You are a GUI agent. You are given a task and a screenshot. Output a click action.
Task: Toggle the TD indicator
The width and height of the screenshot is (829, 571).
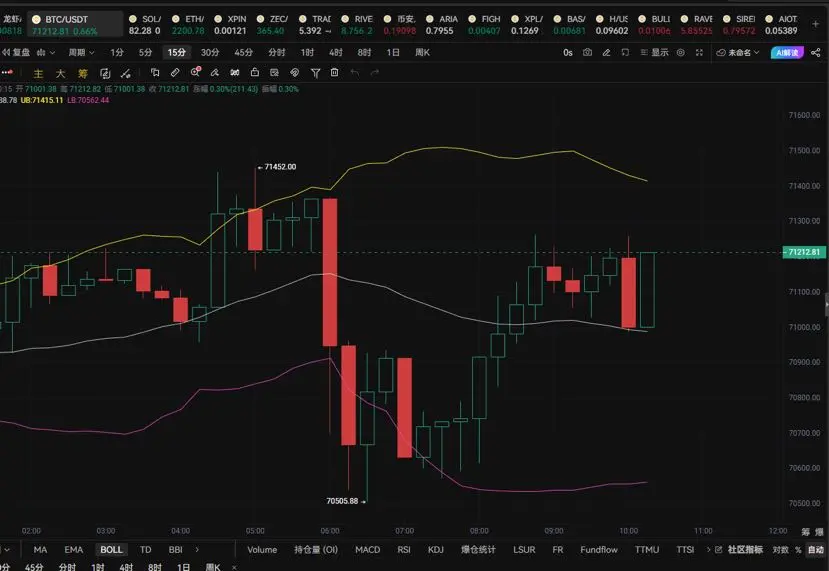(x=145, y=550)
